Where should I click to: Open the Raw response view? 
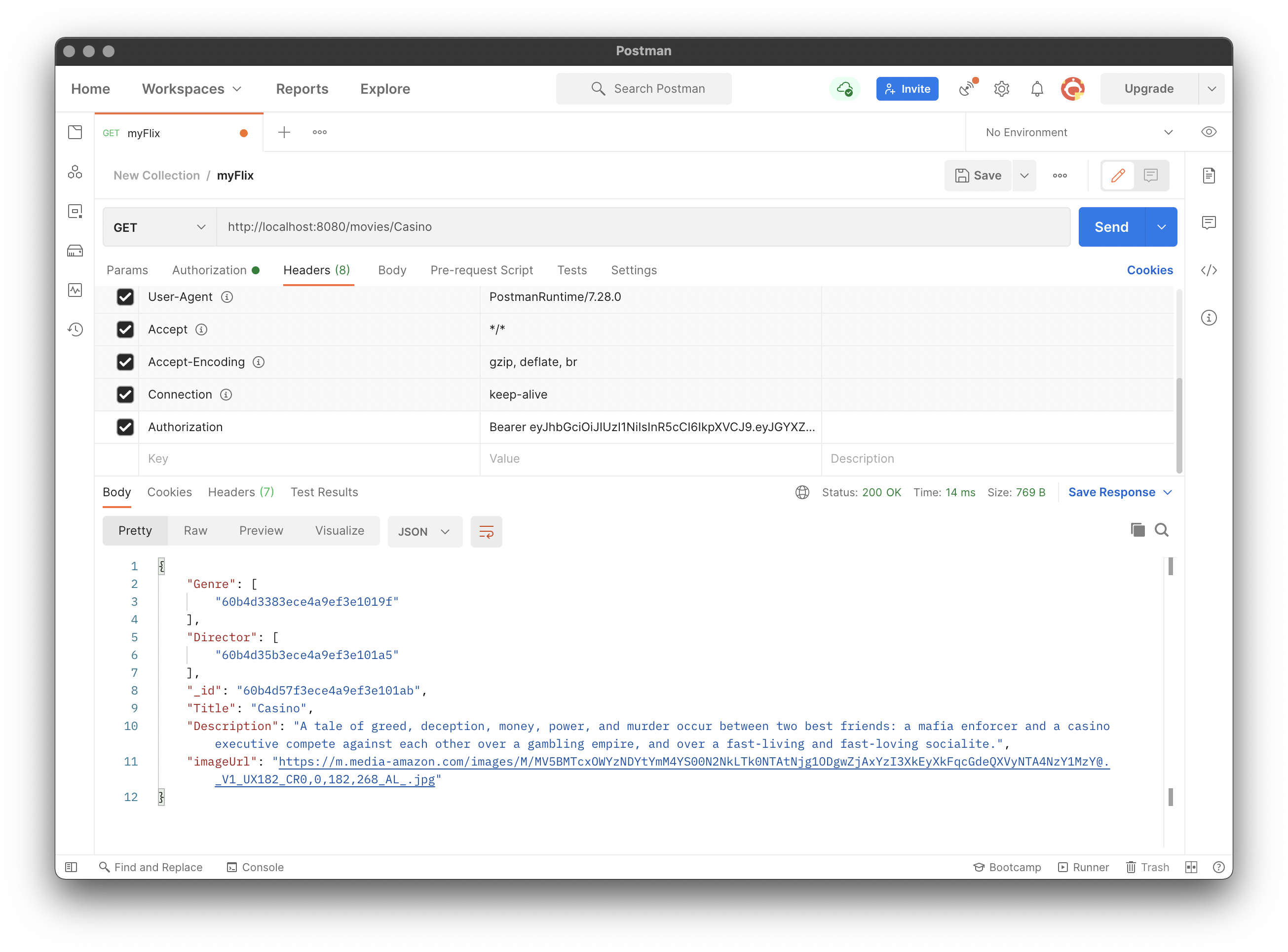pos(195,530)
